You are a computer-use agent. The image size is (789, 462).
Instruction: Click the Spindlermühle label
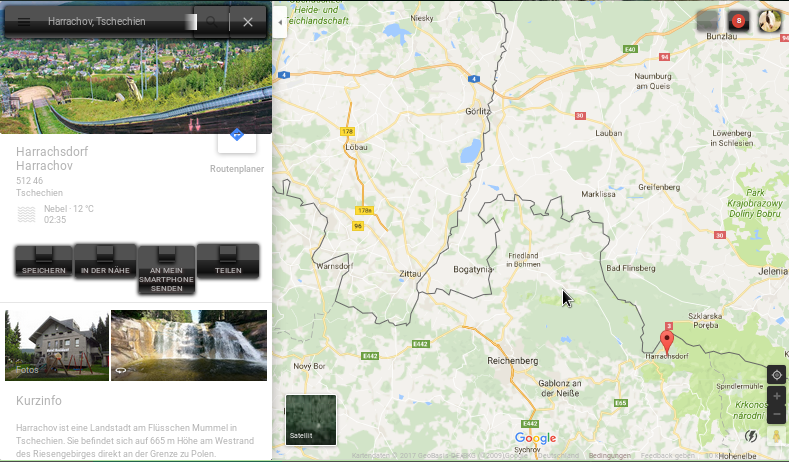click(740, 387)
